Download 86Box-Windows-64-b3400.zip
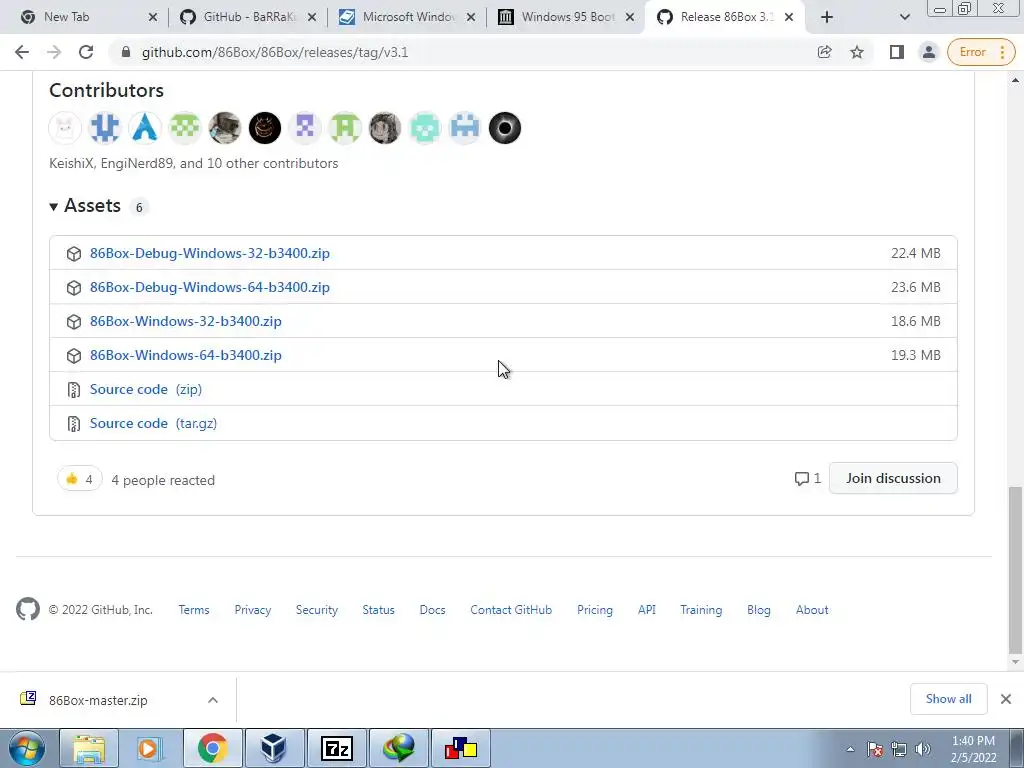The image size is (1024, 768). (x=185, y=355)
